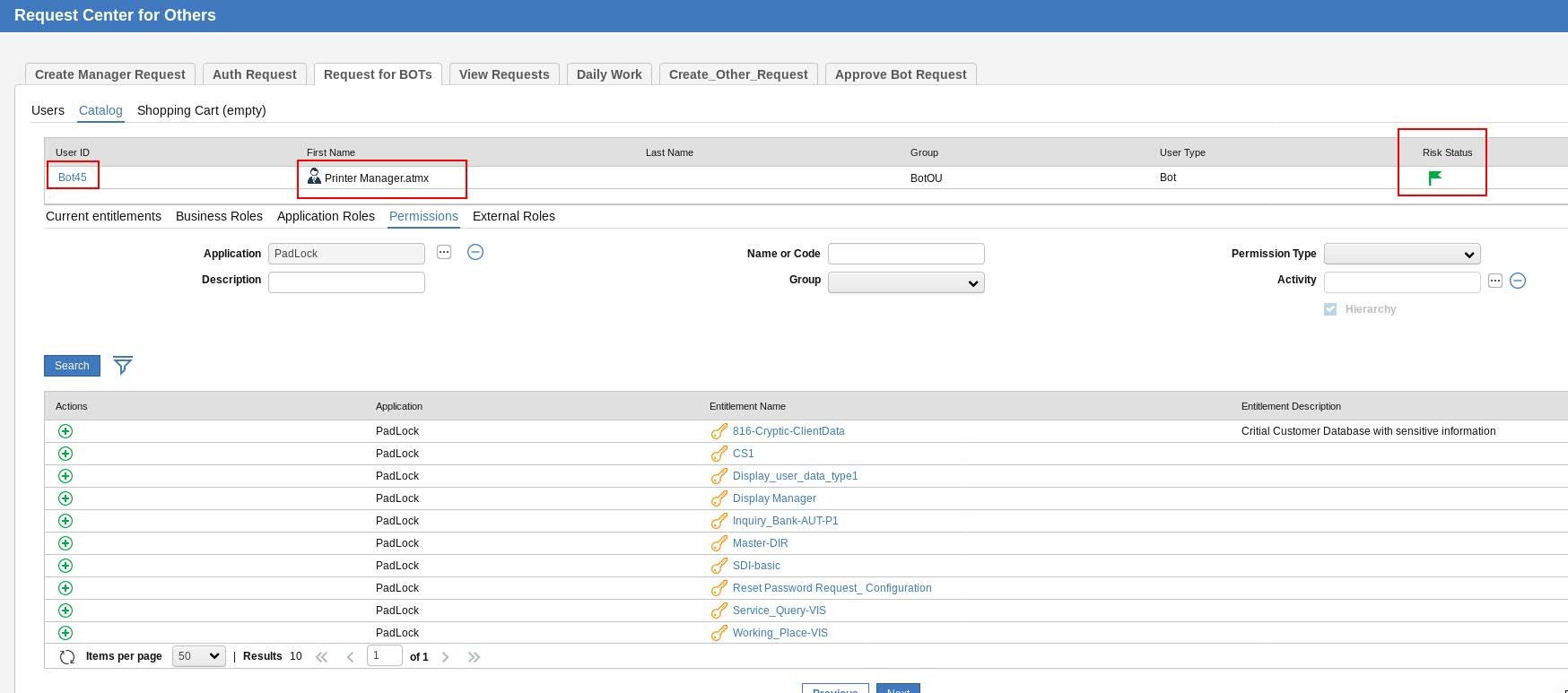1568x693 pixels.
Task: Click the refresh icon in the pager
Action: point(67,657)
